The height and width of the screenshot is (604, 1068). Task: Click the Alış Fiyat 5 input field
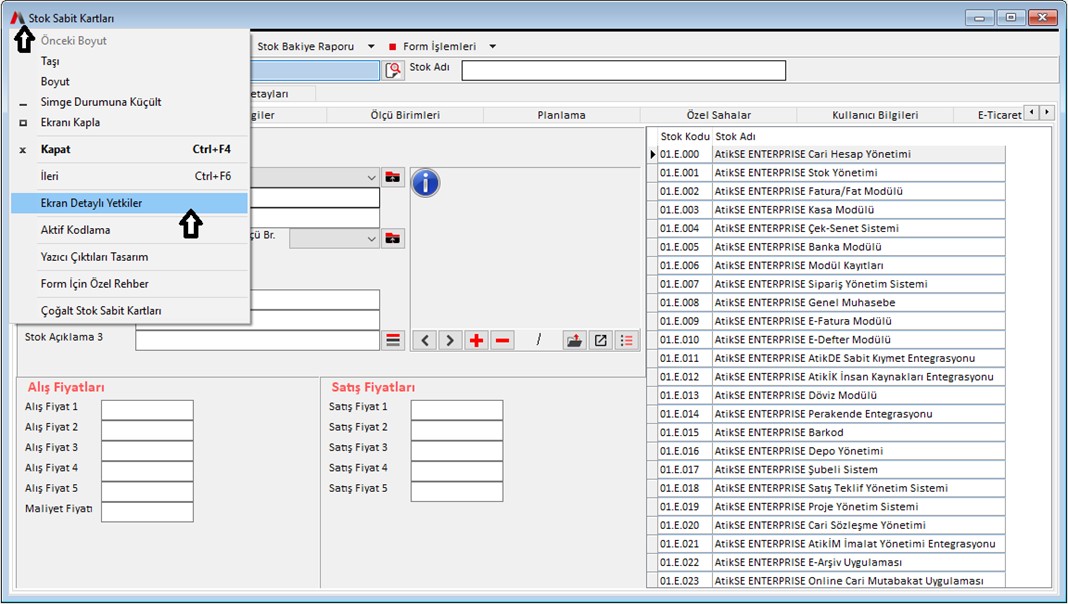pyautogui.click(x=147, y=492)
